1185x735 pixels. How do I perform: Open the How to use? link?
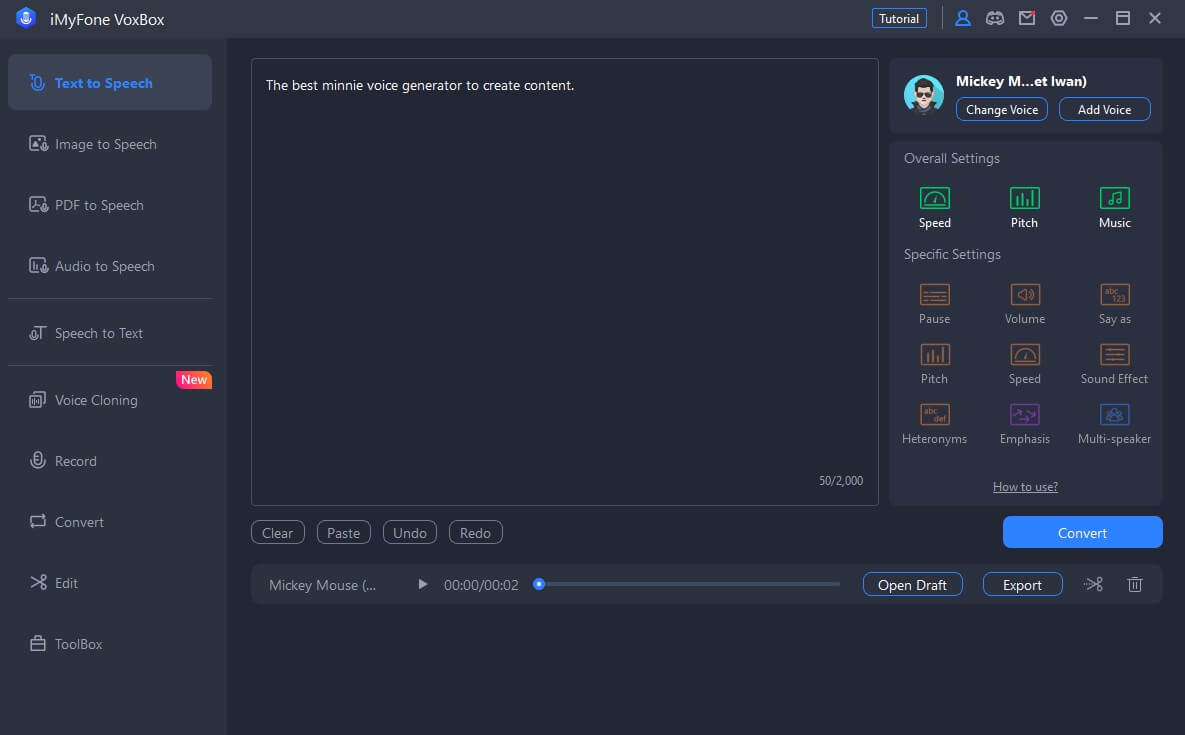point(1025,486)
